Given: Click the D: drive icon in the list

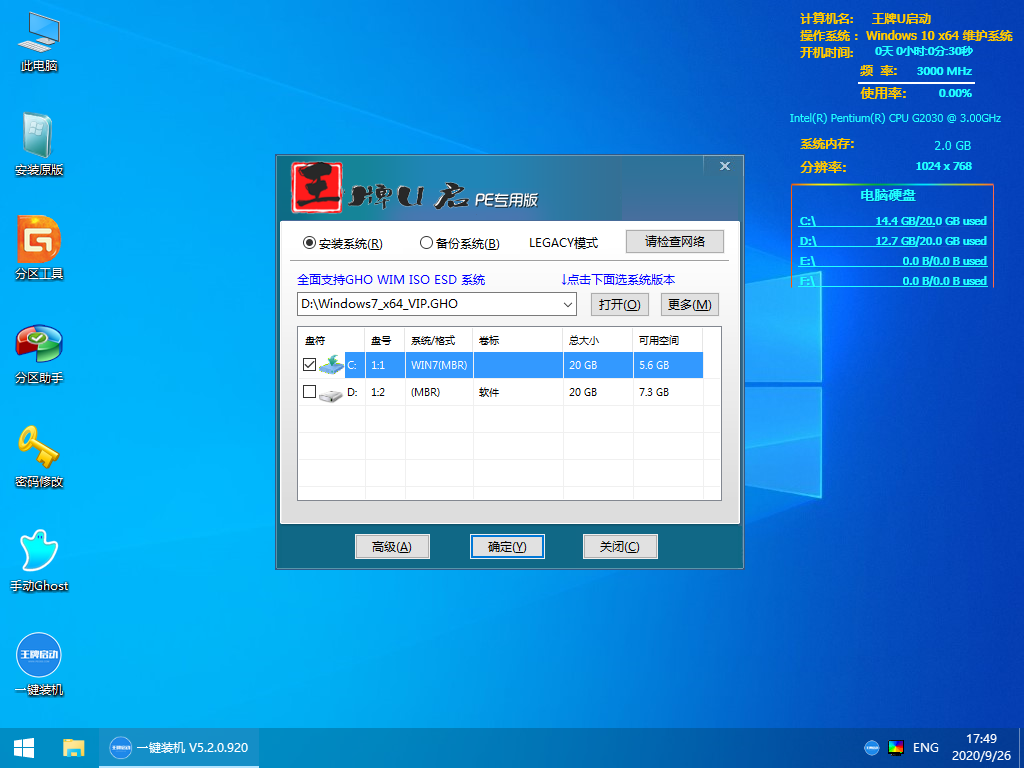Looking at the screenshot, I should click(331, 394).
